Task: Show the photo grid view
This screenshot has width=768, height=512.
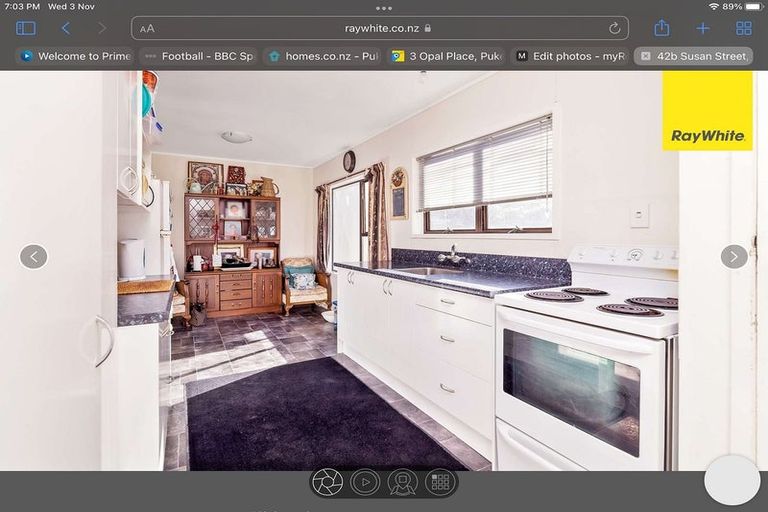Action: click(439, 483)
